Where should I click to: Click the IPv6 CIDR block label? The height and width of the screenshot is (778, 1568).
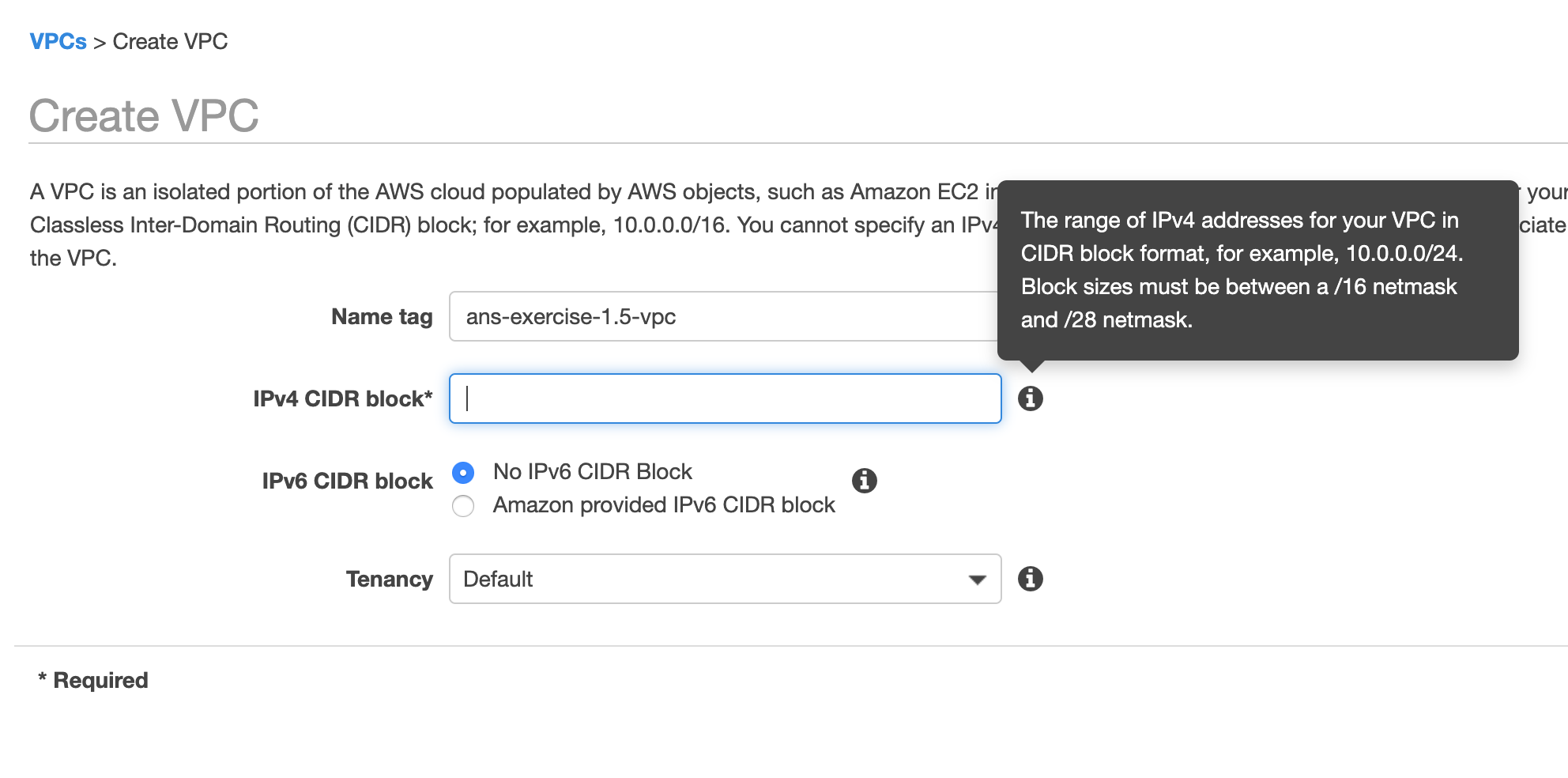point(348,481)
